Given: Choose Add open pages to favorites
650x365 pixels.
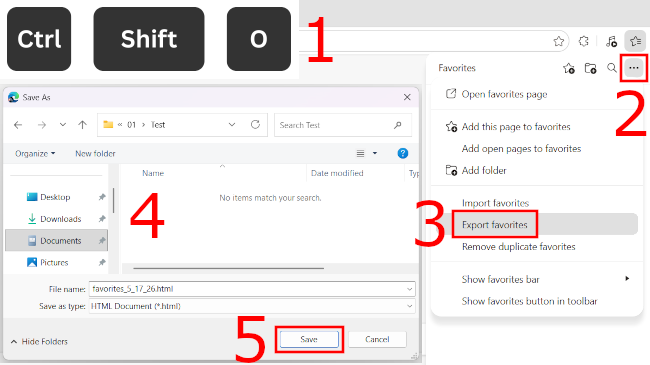Looking at the screenshot, I should point(537,148).
